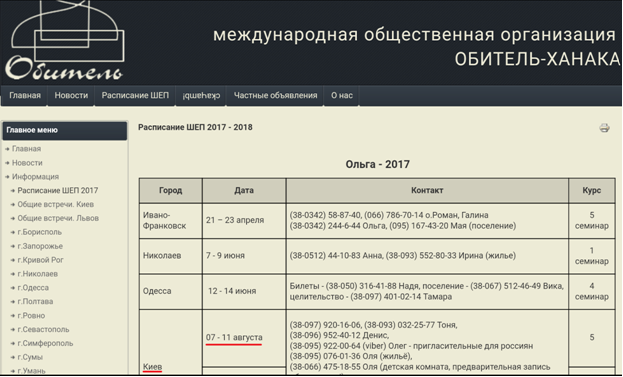This screenshot has height=377, width=623.
Task: Click the 07 - 11 августа date
Action: click(234, 337)
